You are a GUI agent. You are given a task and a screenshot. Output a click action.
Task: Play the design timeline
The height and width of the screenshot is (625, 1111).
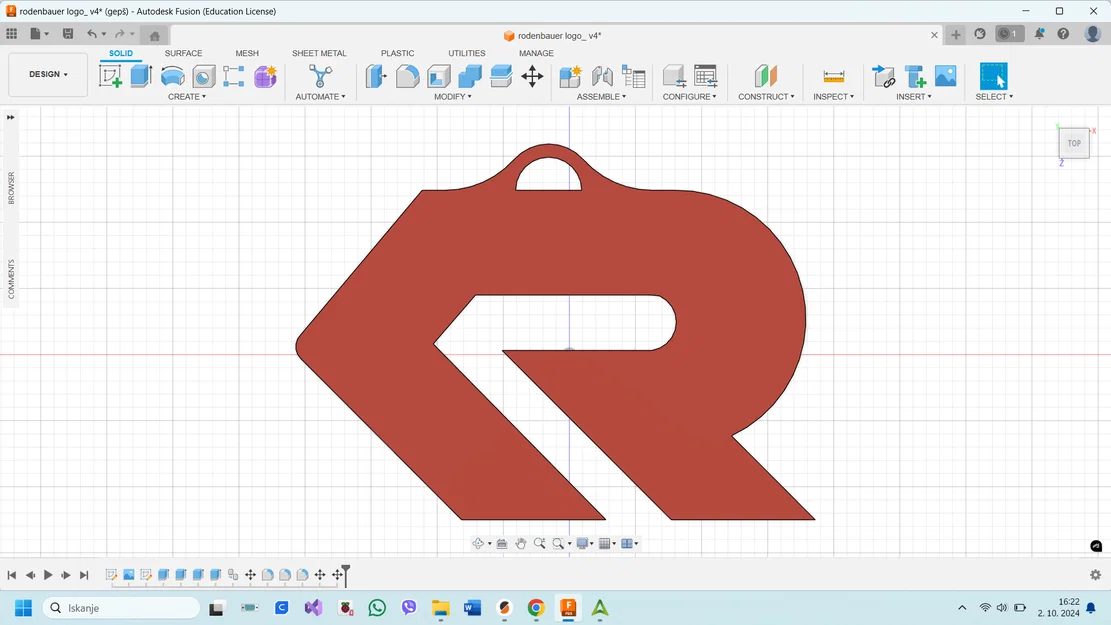48,575
